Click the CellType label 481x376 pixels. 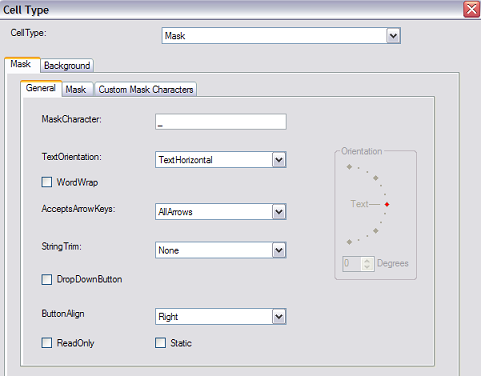click(x=29, y=33)
